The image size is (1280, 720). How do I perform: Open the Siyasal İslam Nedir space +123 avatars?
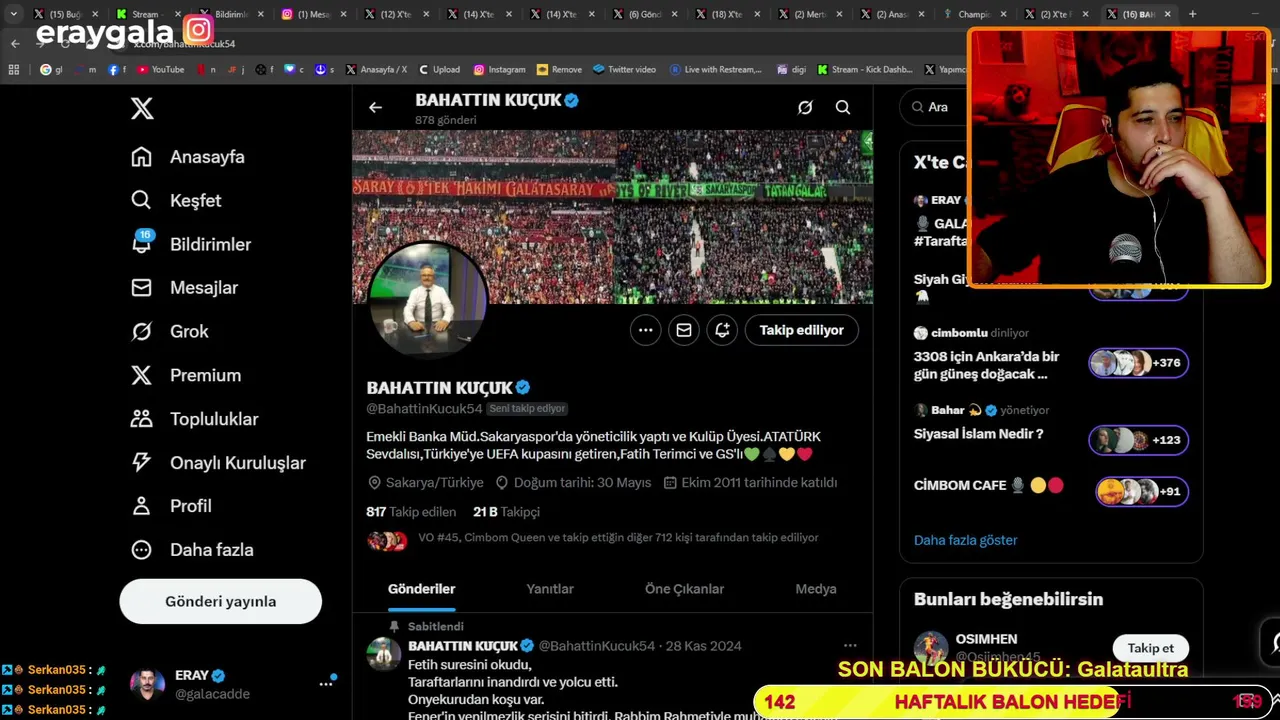point(1138,440)
